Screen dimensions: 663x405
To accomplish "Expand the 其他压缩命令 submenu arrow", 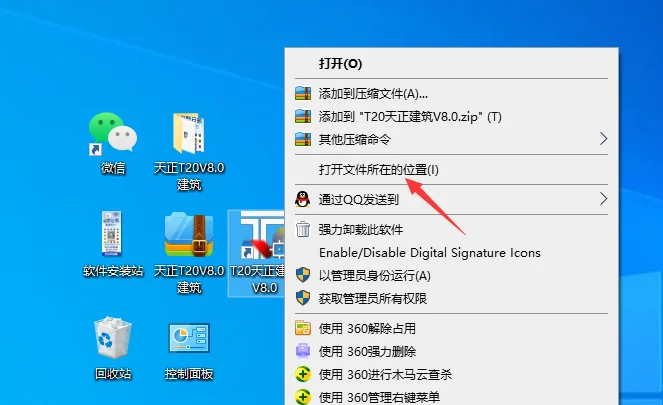I will [603, 139].
